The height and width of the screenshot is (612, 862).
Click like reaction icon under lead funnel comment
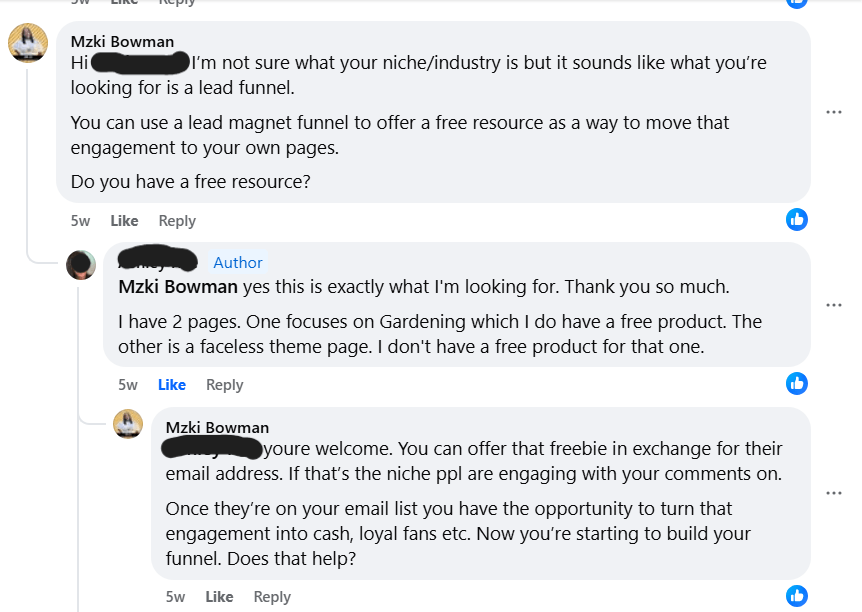click(x=797, y=219)
